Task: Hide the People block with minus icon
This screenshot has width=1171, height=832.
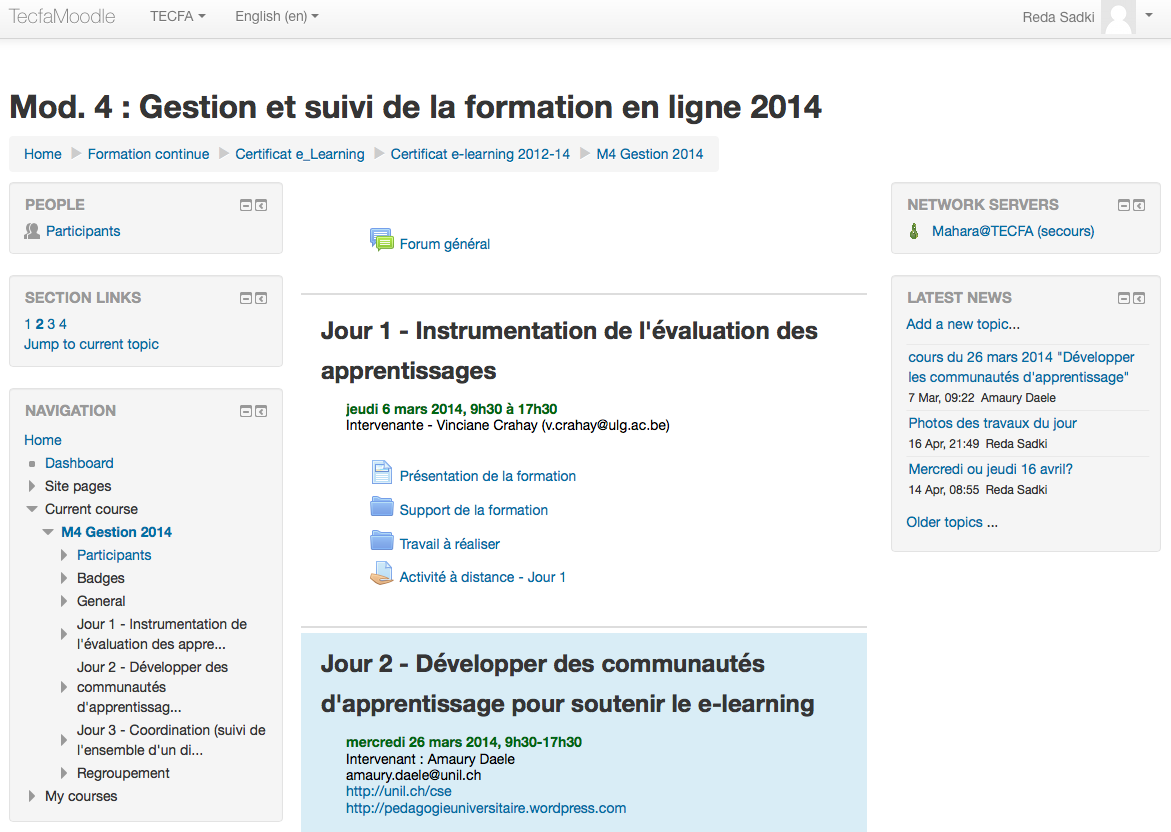Action: (x=246, y=205)
